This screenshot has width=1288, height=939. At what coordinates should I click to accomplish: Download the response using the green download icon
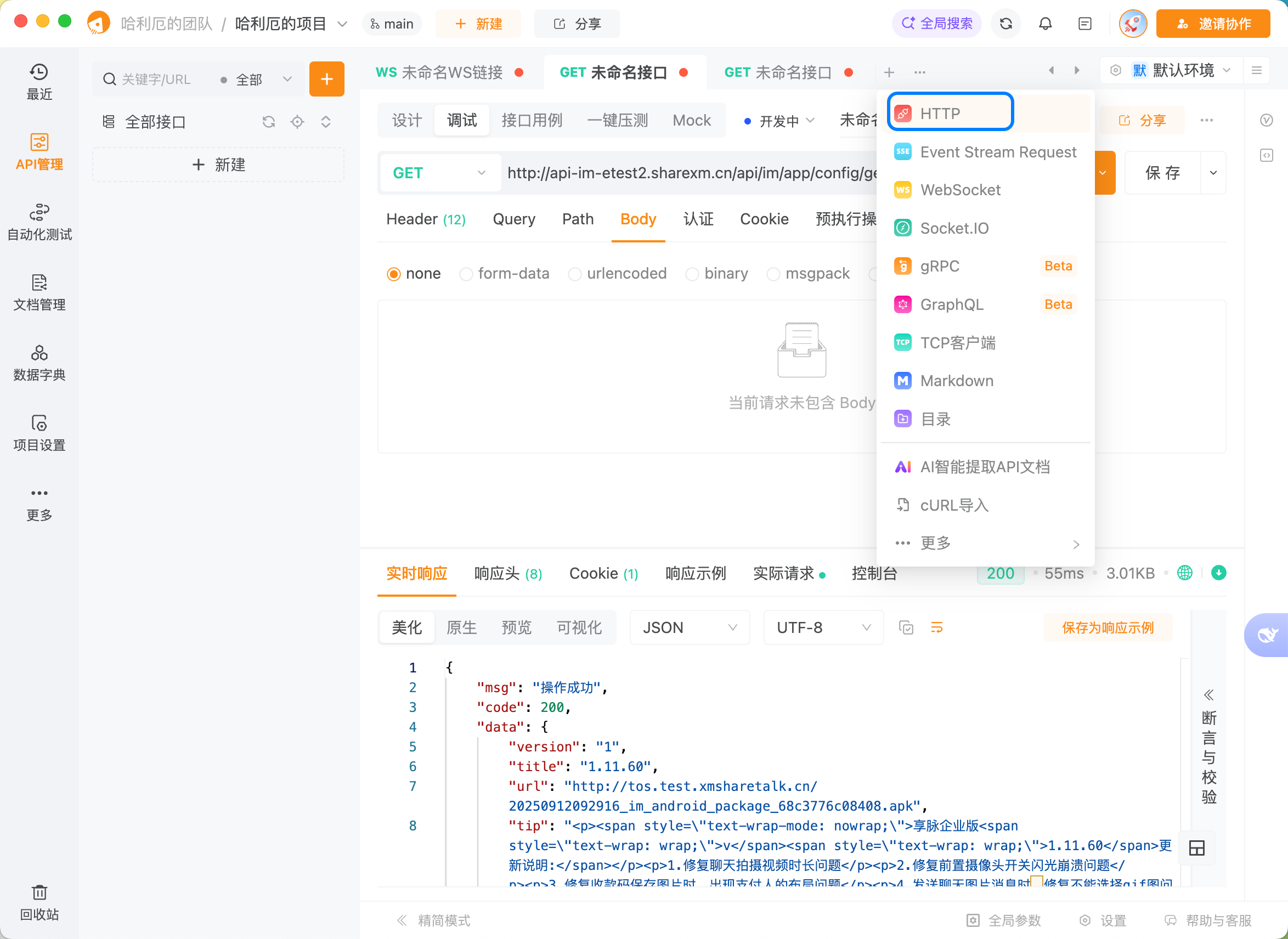(1219, 573)
